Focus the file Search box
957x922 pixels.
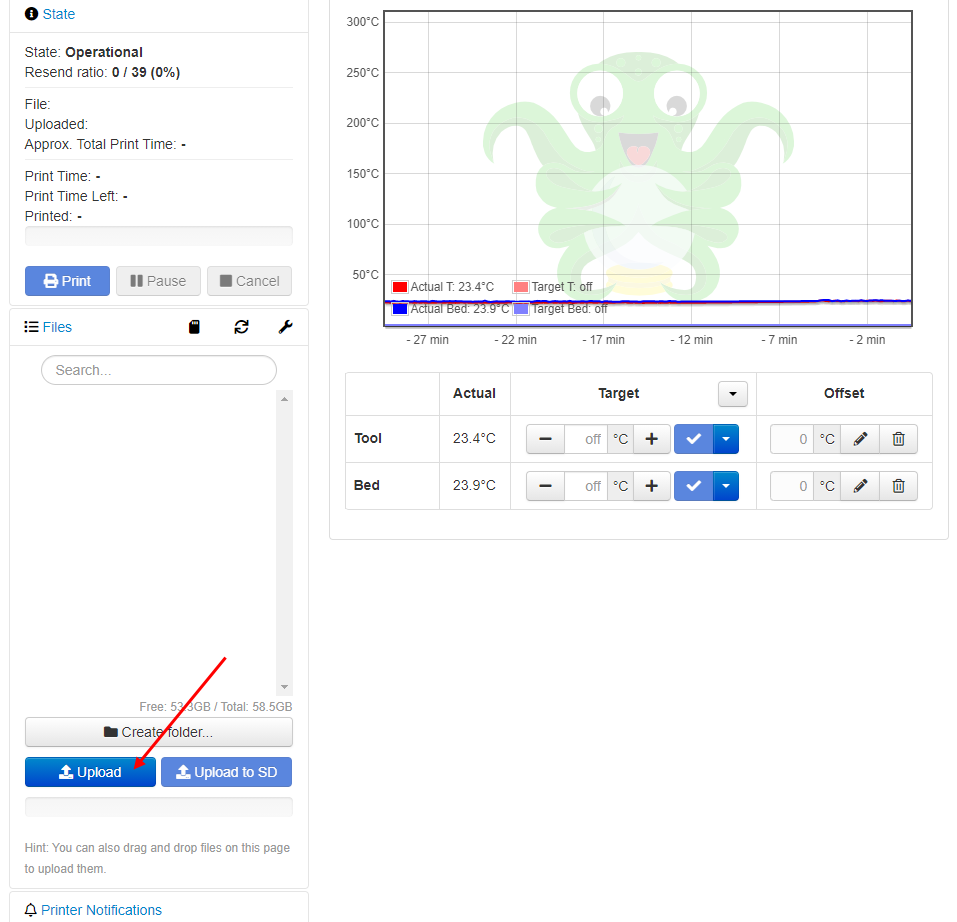159,370
